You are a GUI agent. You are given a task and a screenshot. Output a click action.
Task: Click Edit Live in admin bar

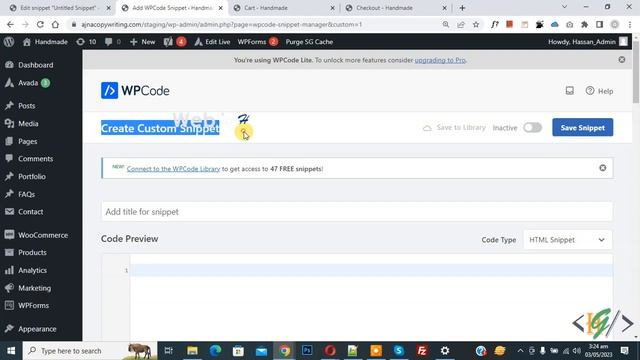tap(212, 42)
